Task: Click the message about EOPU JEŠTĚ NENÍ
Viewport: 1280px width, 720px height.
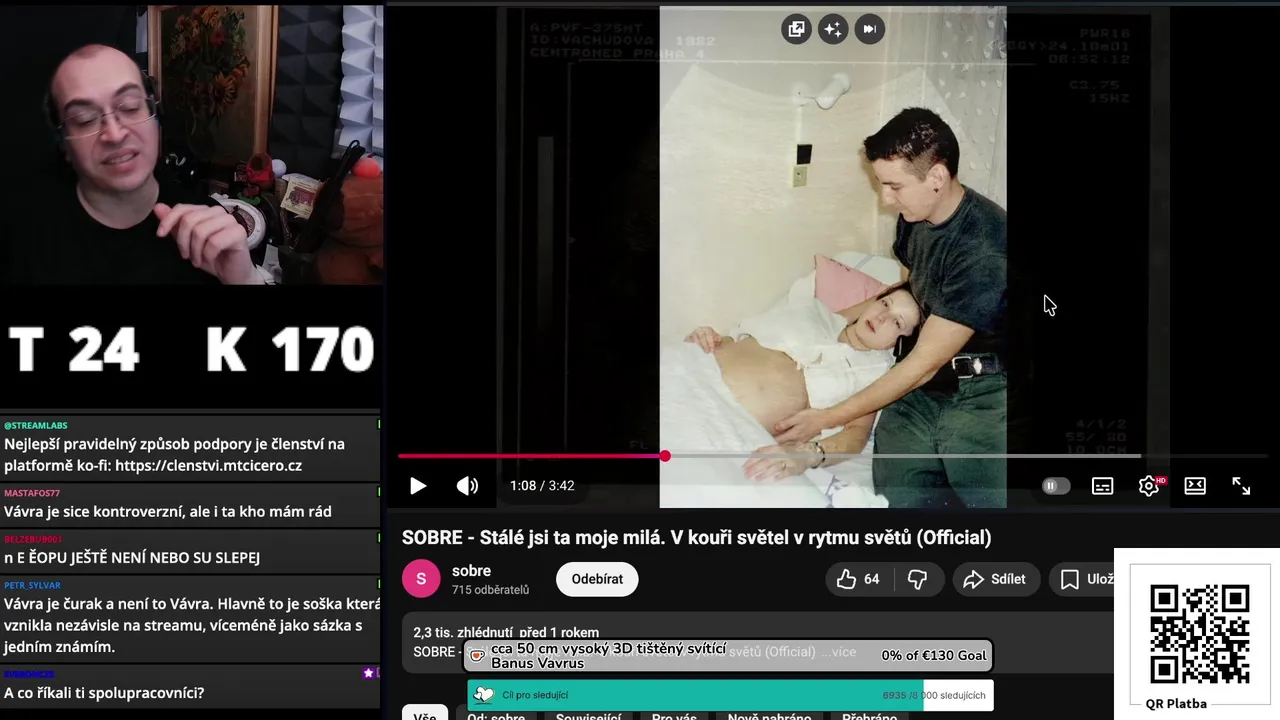Action: [132, 557]
